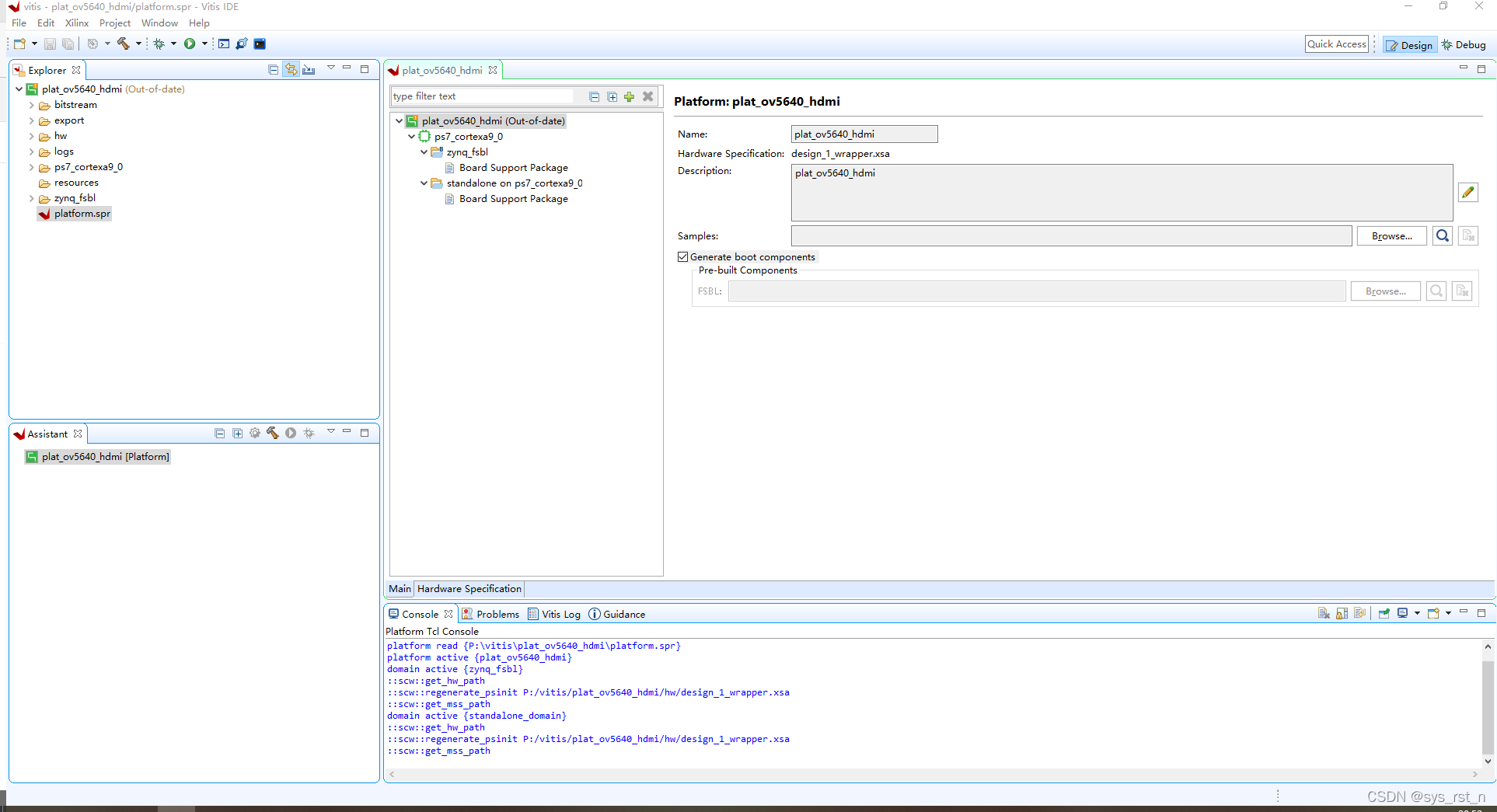
Task: Open the Build dropdown arrow in toolbar
Action: [138, 44]
